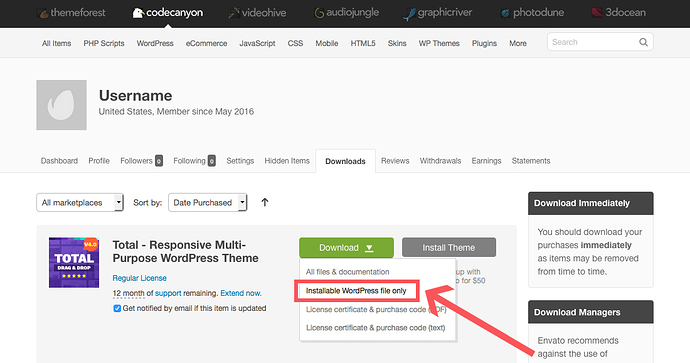This screenshot has width=690, height=363.
Task: Choose Installable WordPress file only option
Action: tap(356, 291)
